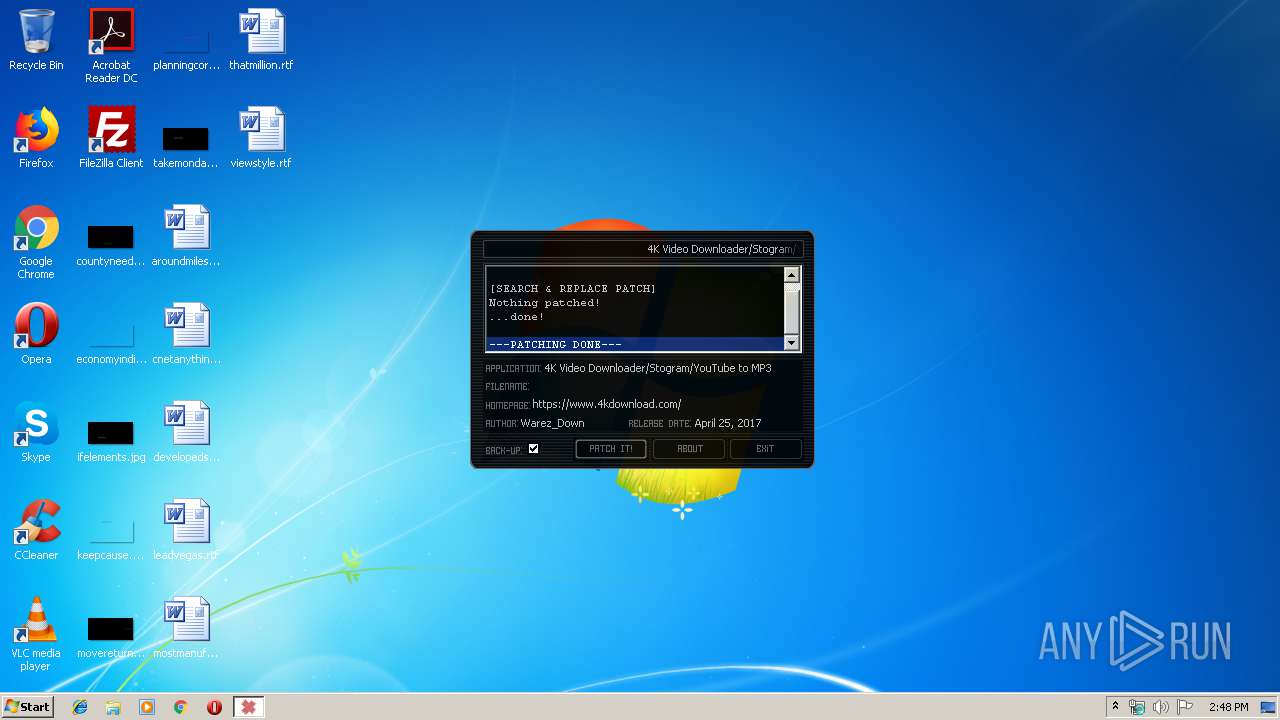This screenshot has height=720, width=1280.
Task: Open media player taskbar icon
Action: (x=147, y=707)
